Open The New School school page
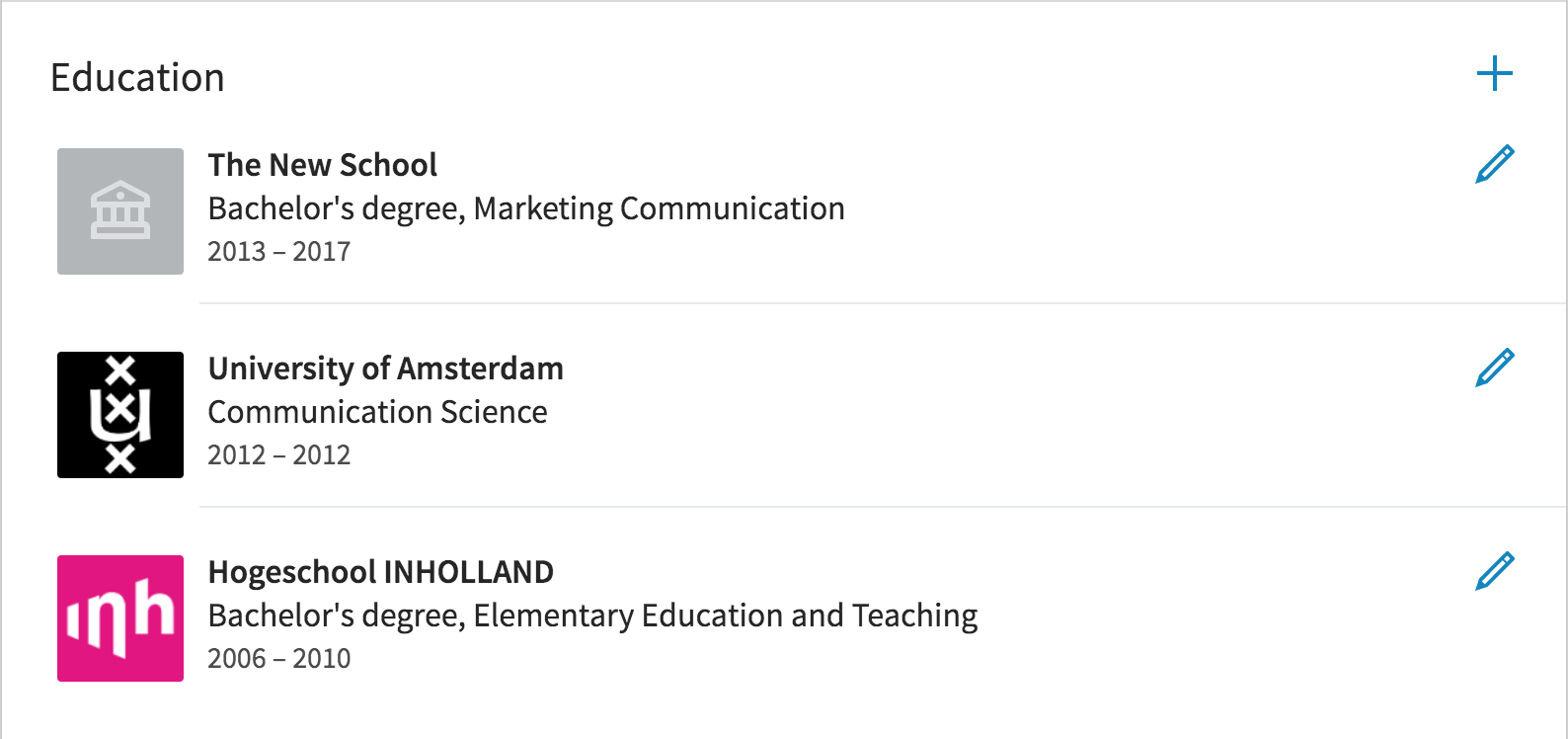 pyautogui.click(x=322, y=165)
